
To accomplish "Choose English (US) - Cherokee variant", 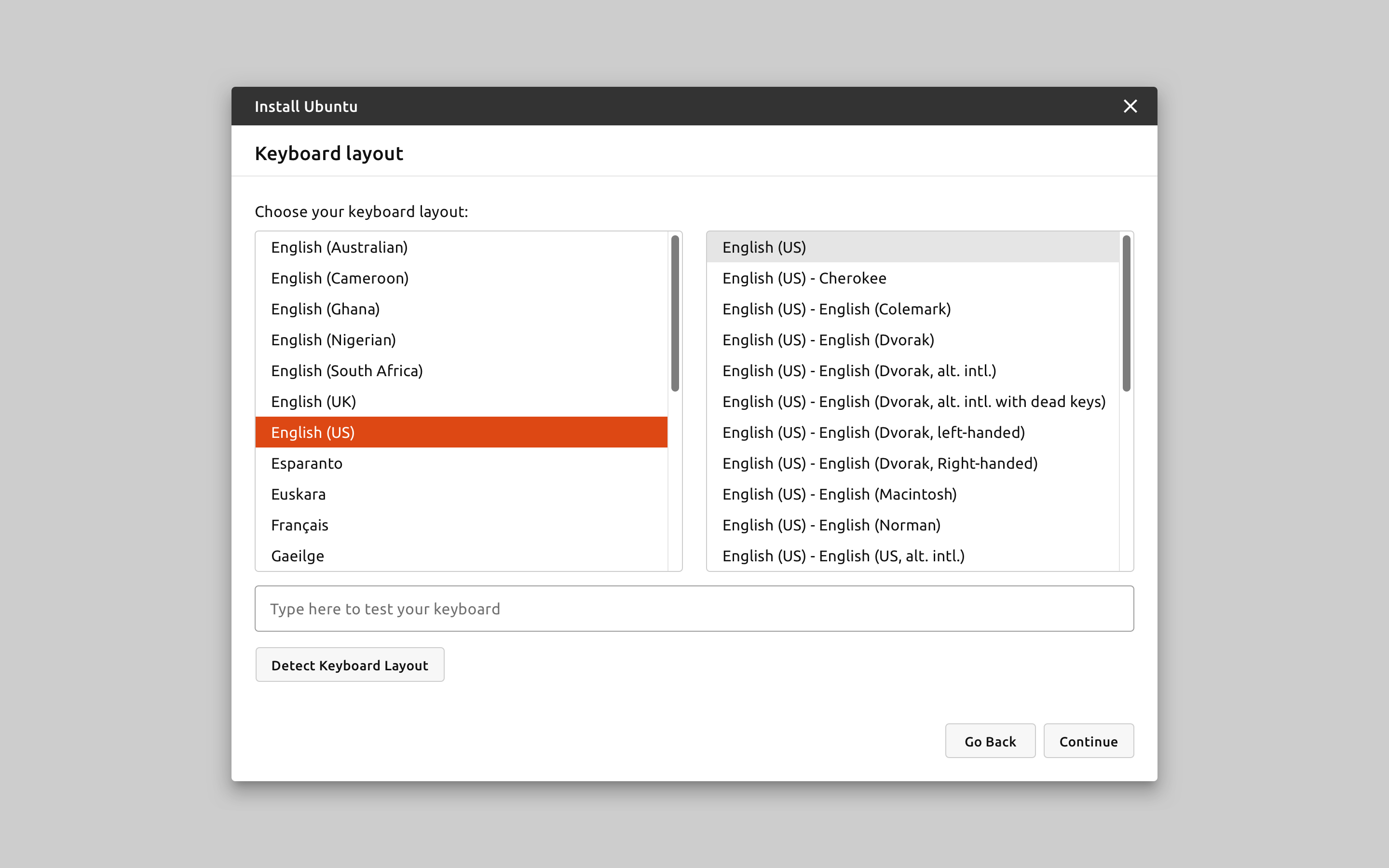I will (804, 278).
